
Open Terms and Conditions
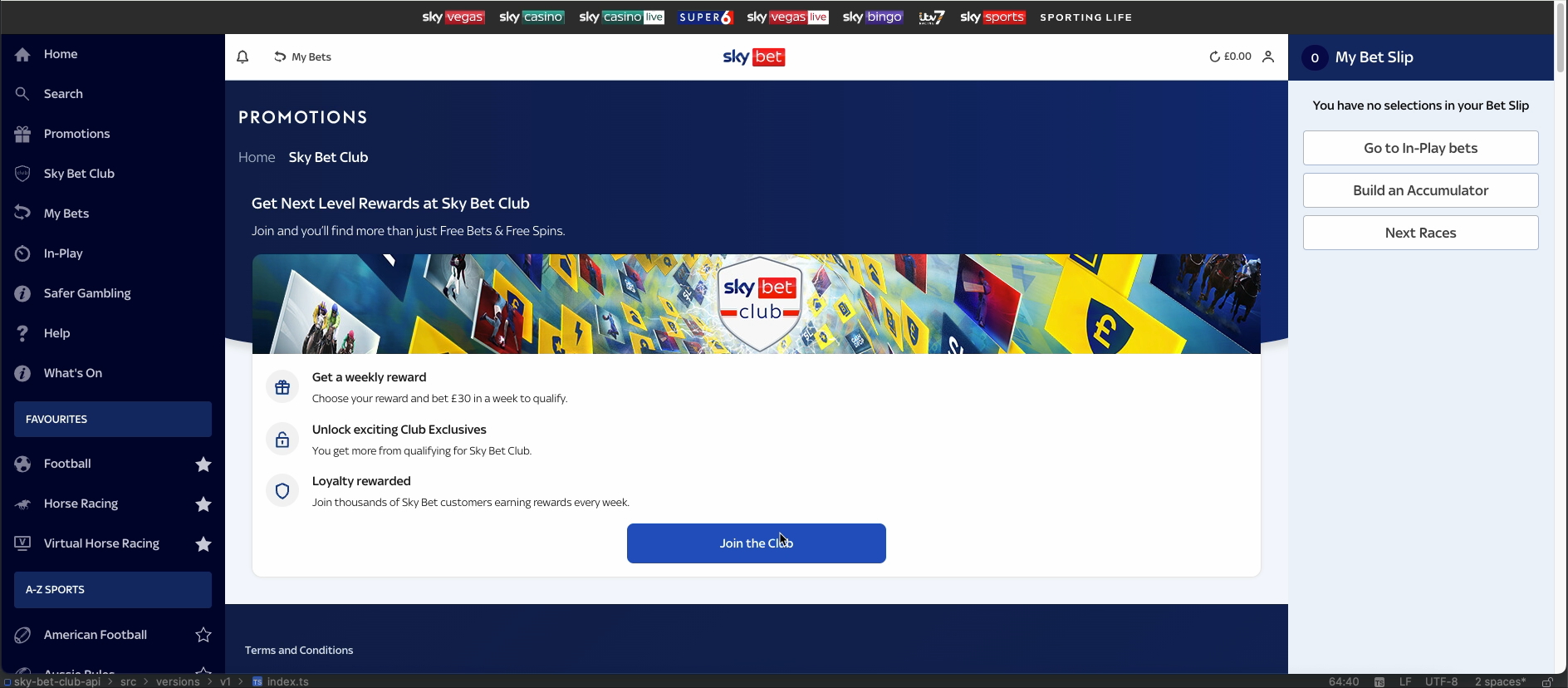(x=299, y=651)
